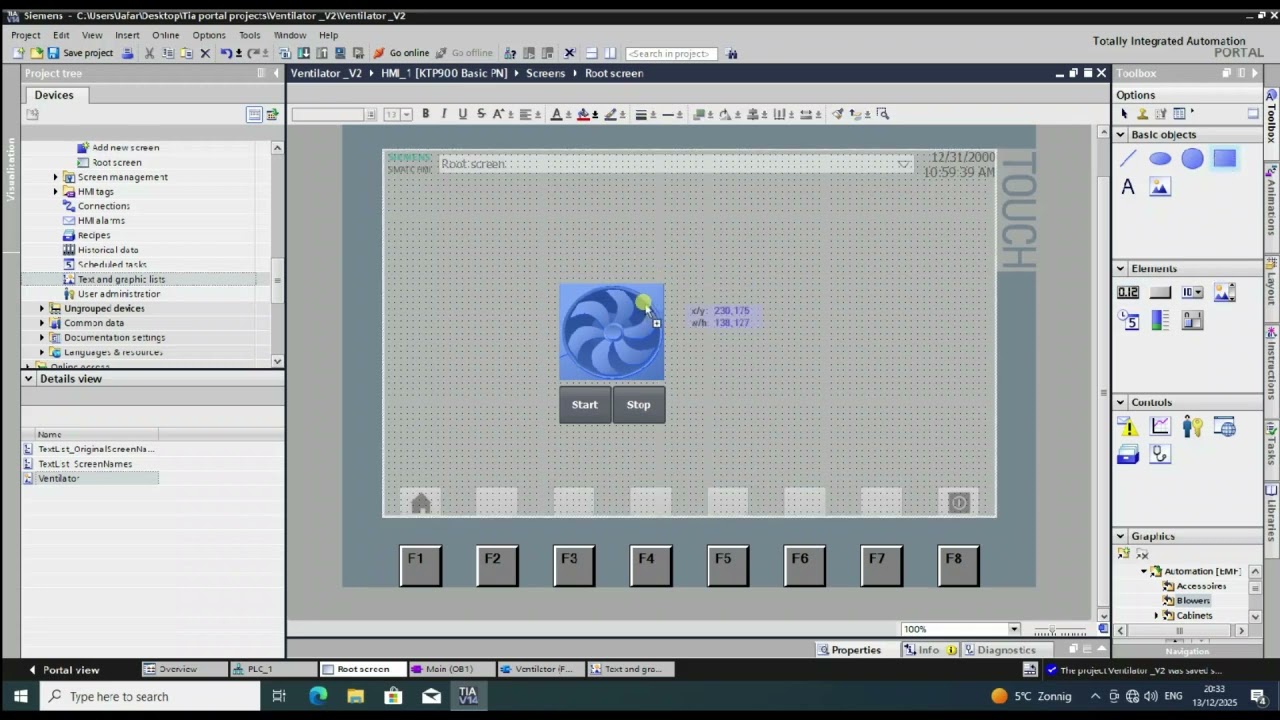
Task: Select the HTML browser control
Action: coord(1224,427)
